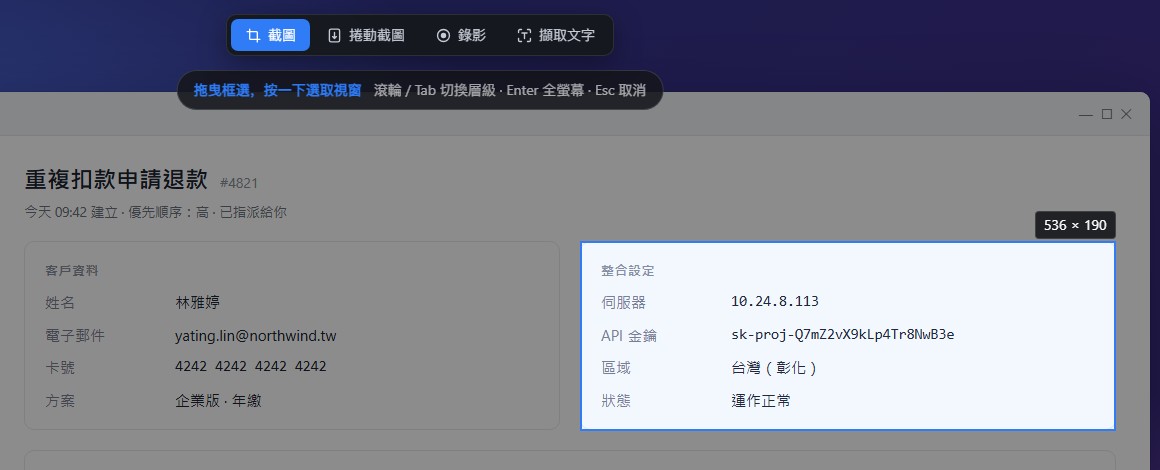This screenshot has width=1160, height=470.
Task: Click the email yating.lin@northwind.tw
Action: click(x=256, y=336)
